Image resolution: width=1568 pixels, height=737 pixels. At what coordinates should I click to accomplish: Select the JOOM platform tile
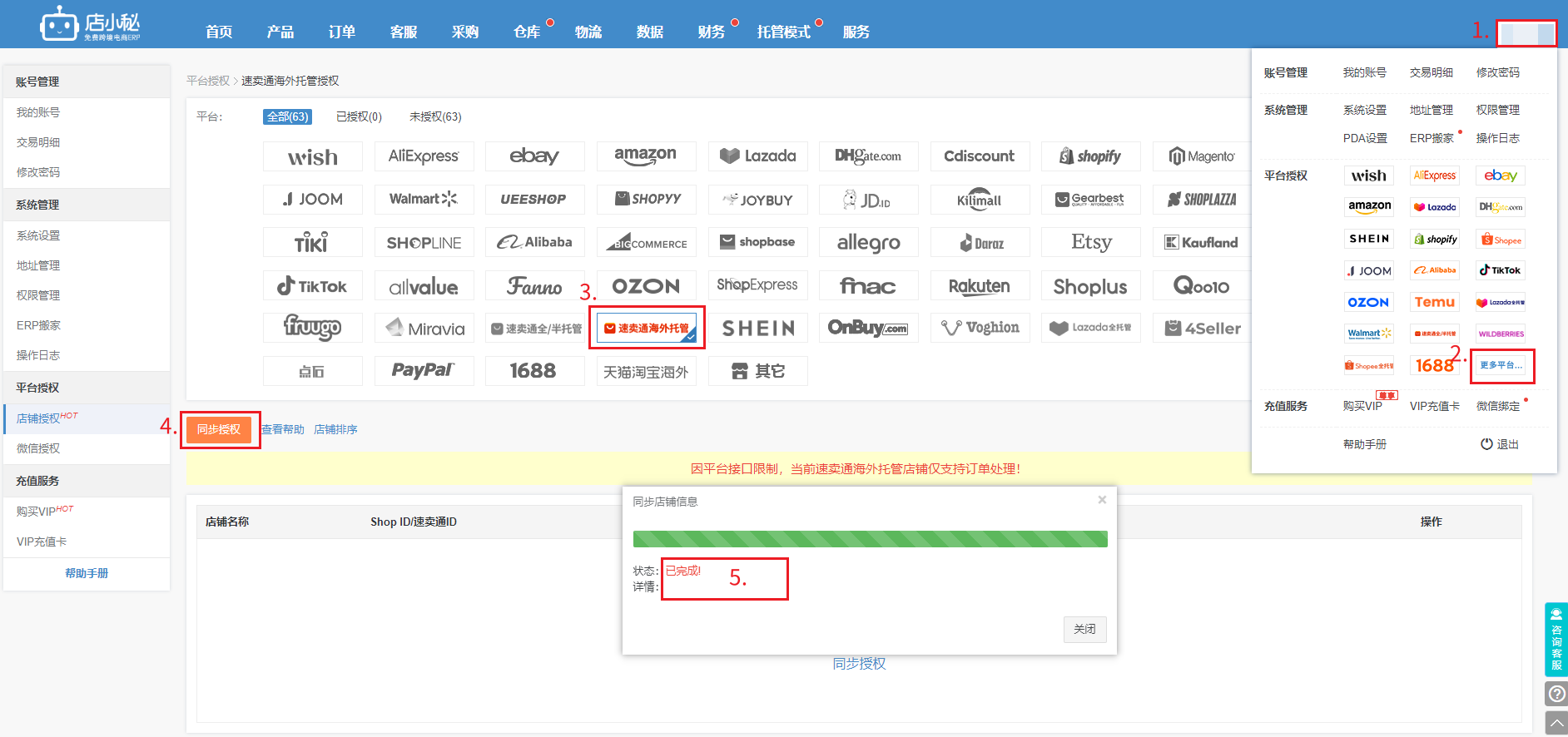click(x=313, y=200)
